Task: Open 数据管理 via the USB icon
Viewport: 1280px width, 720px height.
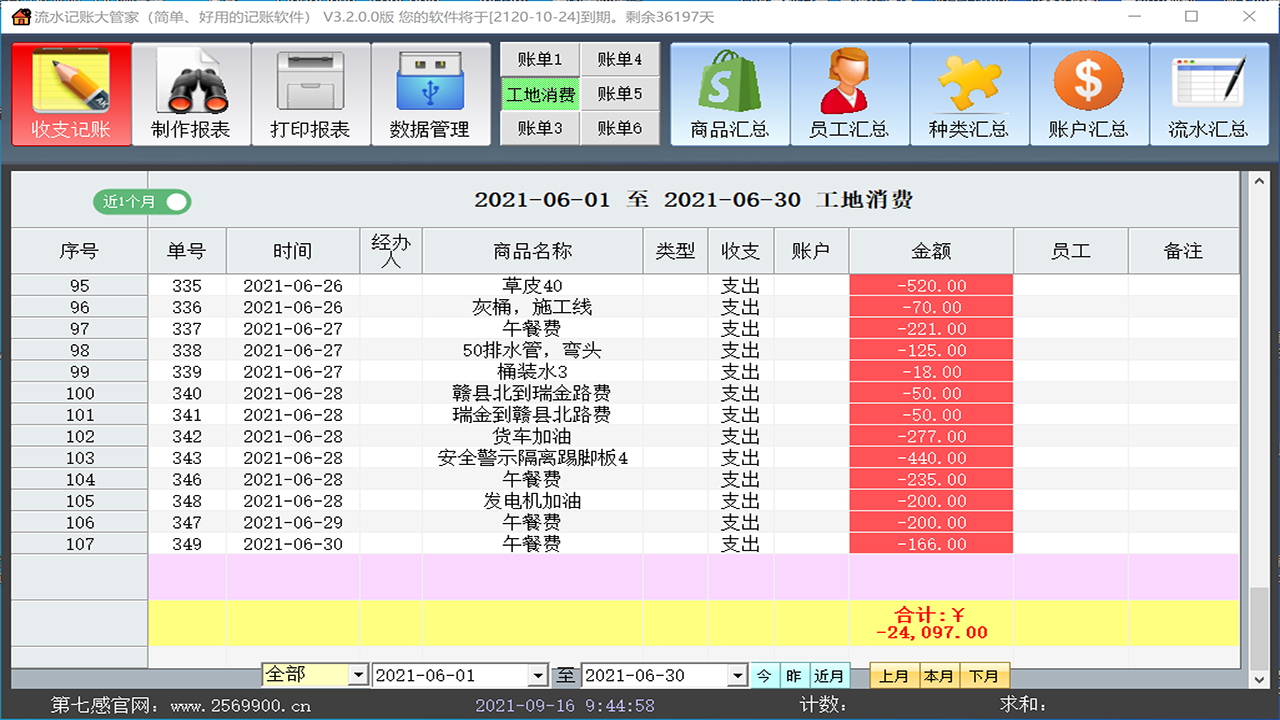Action: (431, 93)
